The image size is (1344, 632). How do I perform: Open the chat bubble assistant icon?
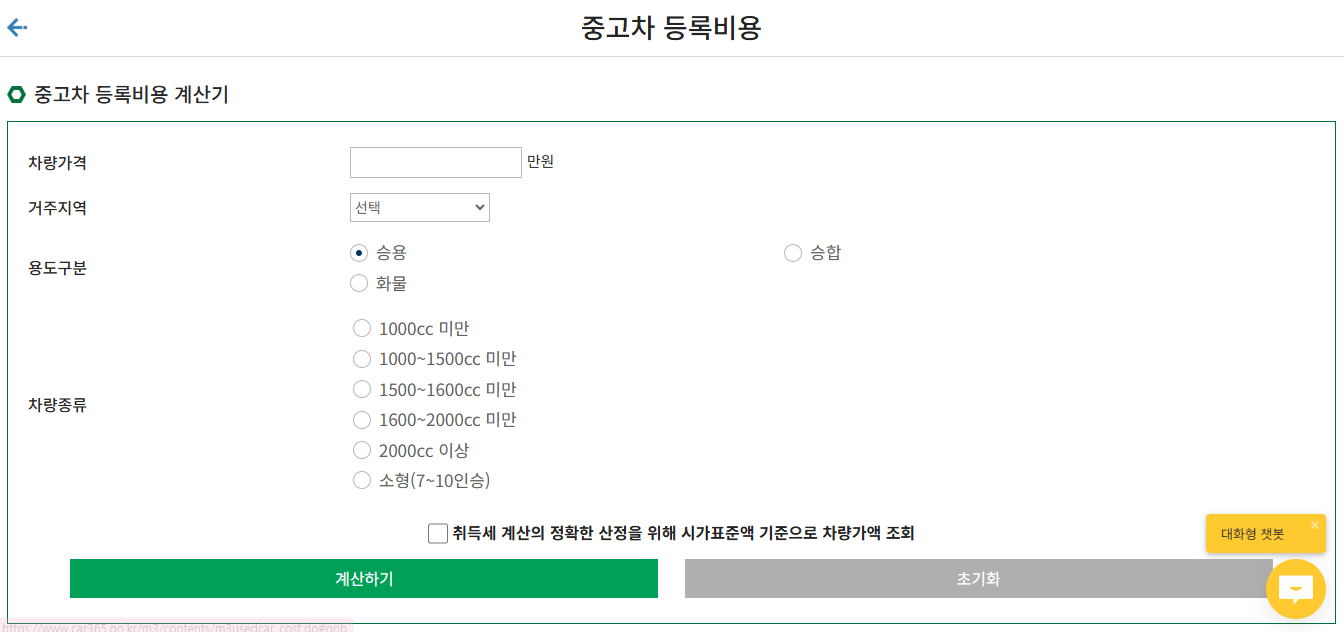(1296, 589)
